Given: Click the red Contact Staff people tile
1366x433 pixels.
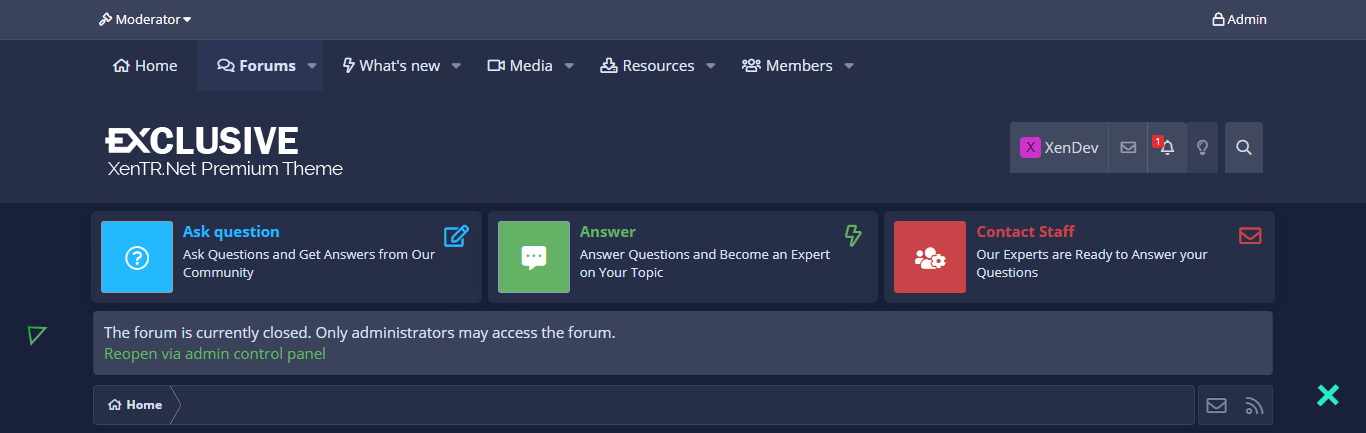Looking at the screenshot, I should tap(930, 257).
